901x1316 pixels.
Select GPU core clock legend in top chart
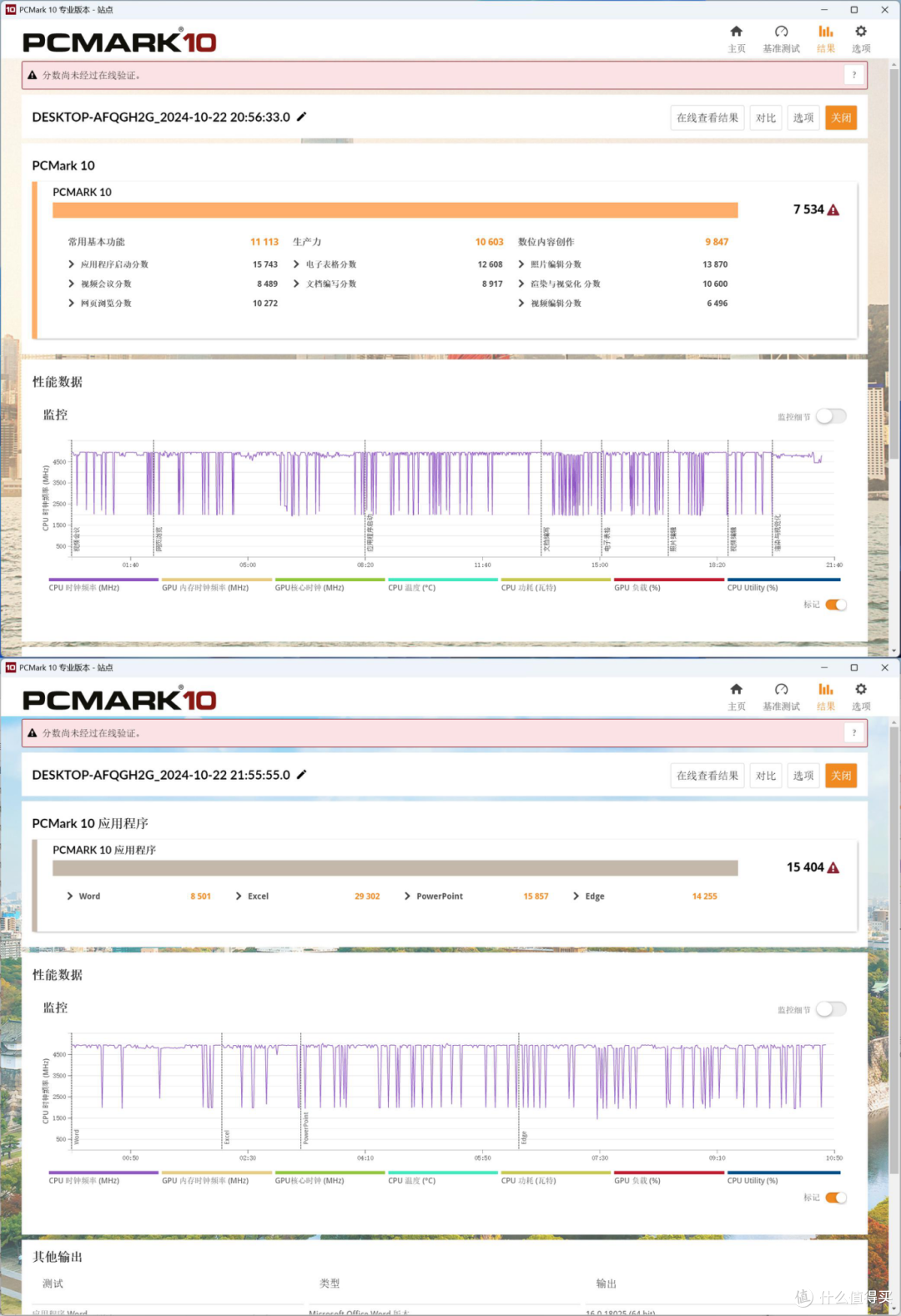[330, 585]
